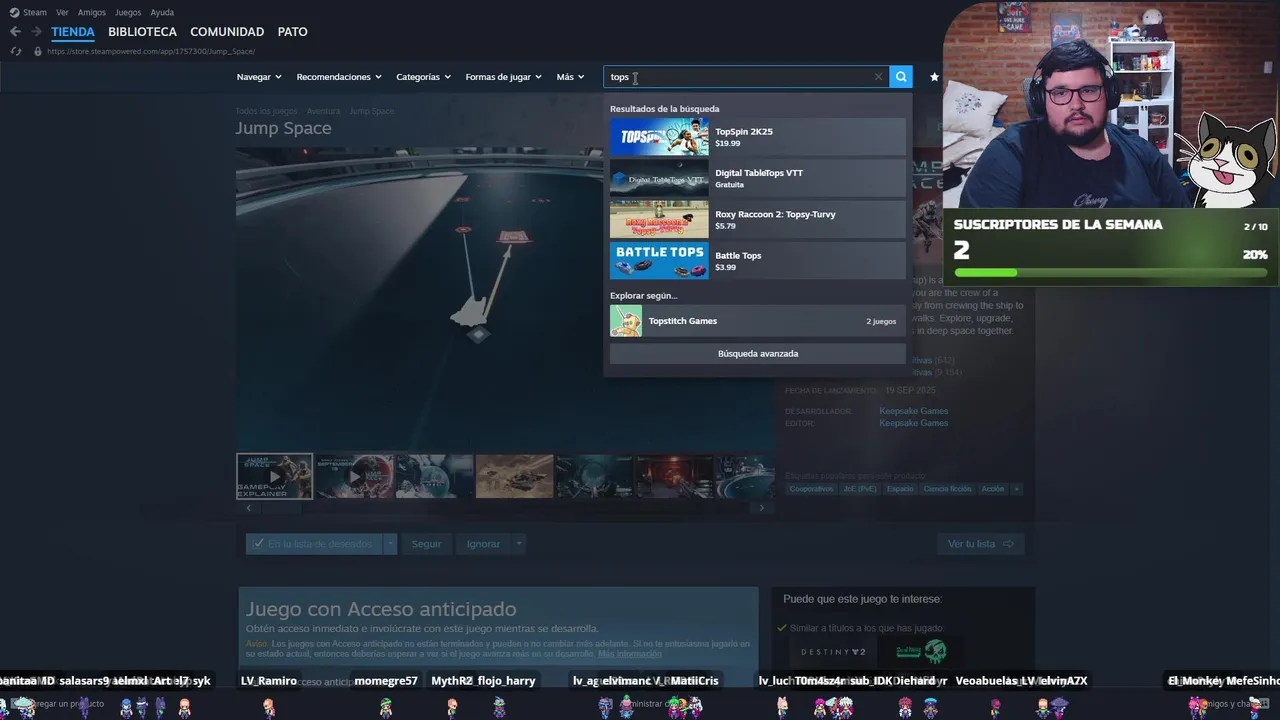Open the sandy tank screenshot thumbnail
1280x720 pixels.
(x=514, y=476)
